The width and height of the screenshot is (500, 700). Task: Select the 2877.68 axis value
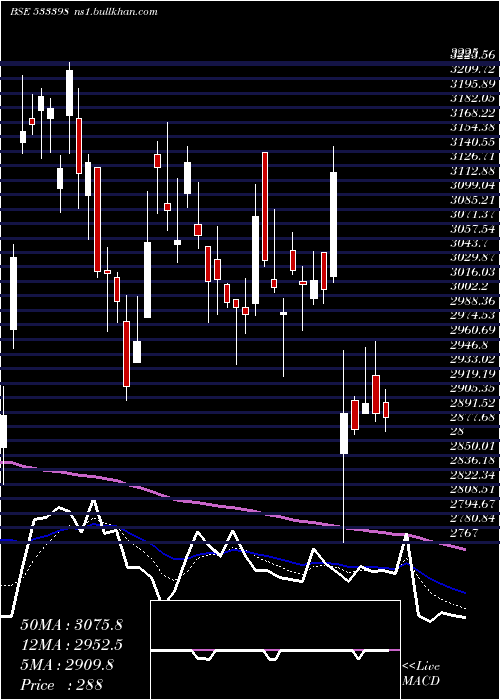coord(472,417)
